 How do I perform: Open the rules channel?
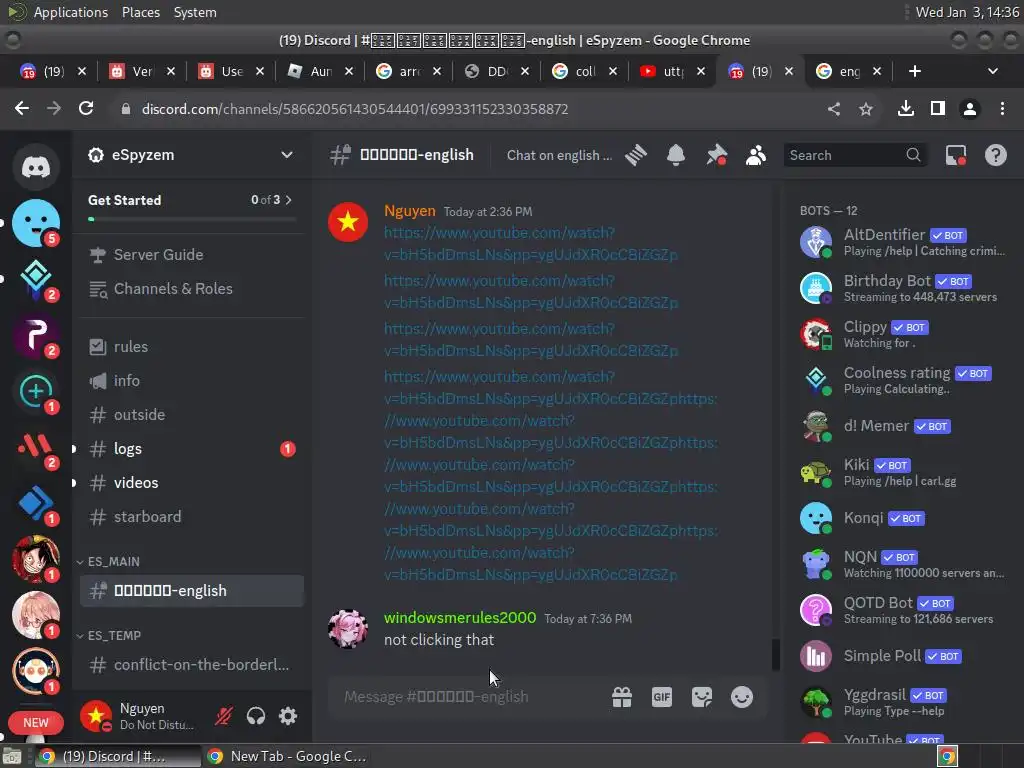point(191,347)
